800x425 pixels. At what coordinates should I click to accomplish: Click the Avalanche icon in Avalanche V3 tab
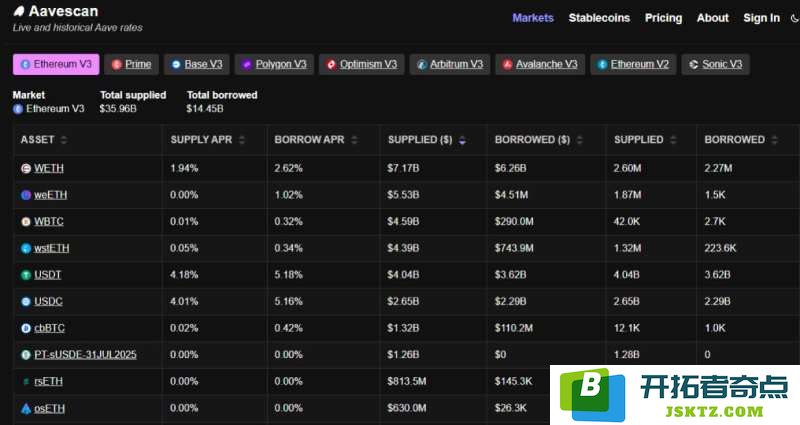click(507, 65)
